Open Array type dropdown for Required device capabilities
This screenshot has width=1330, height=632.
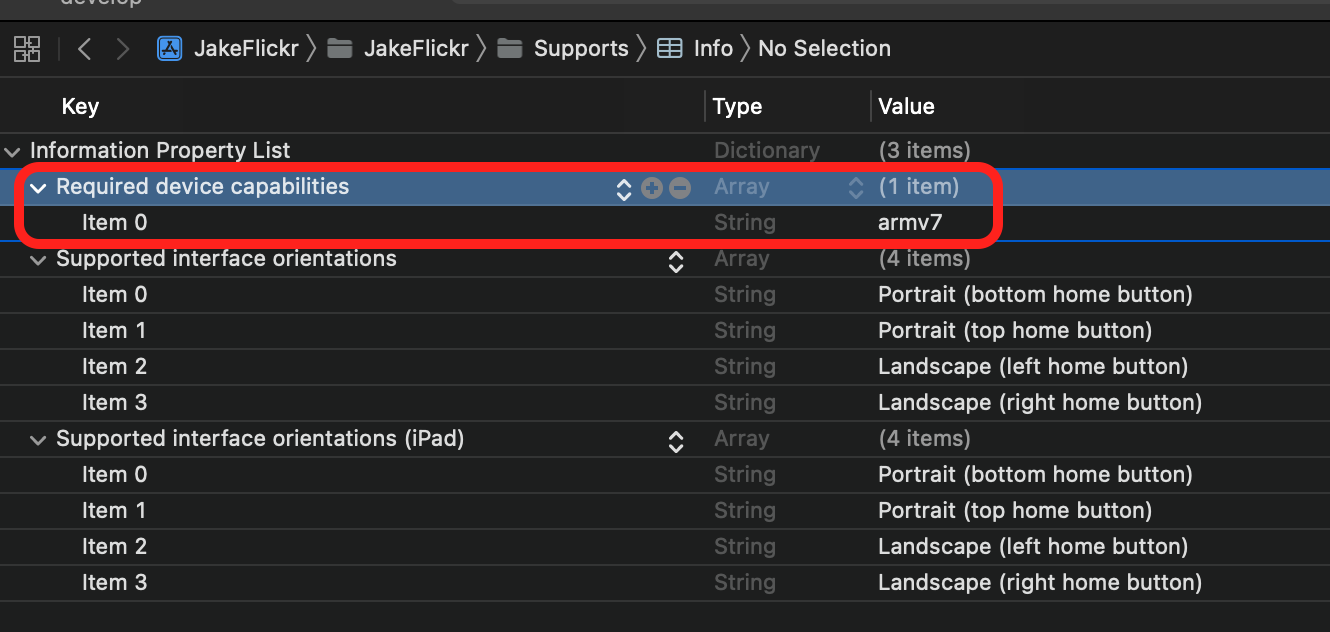(x=856, y=187)
